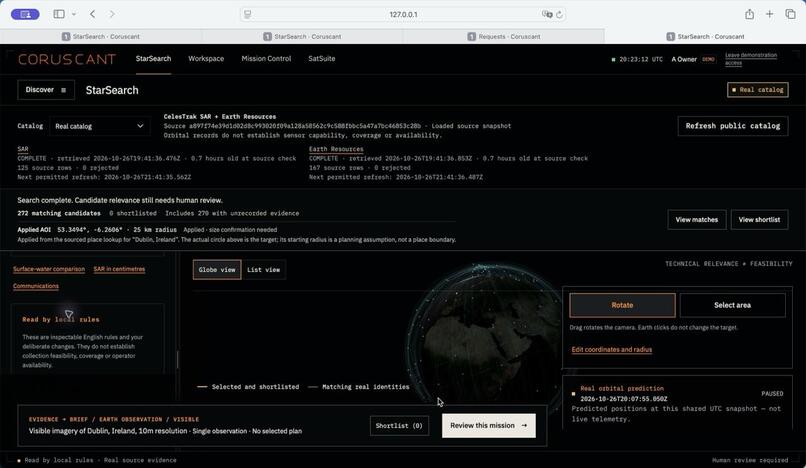806x468 pixels.
Task: Click View matches button
Action: [697, 220]
